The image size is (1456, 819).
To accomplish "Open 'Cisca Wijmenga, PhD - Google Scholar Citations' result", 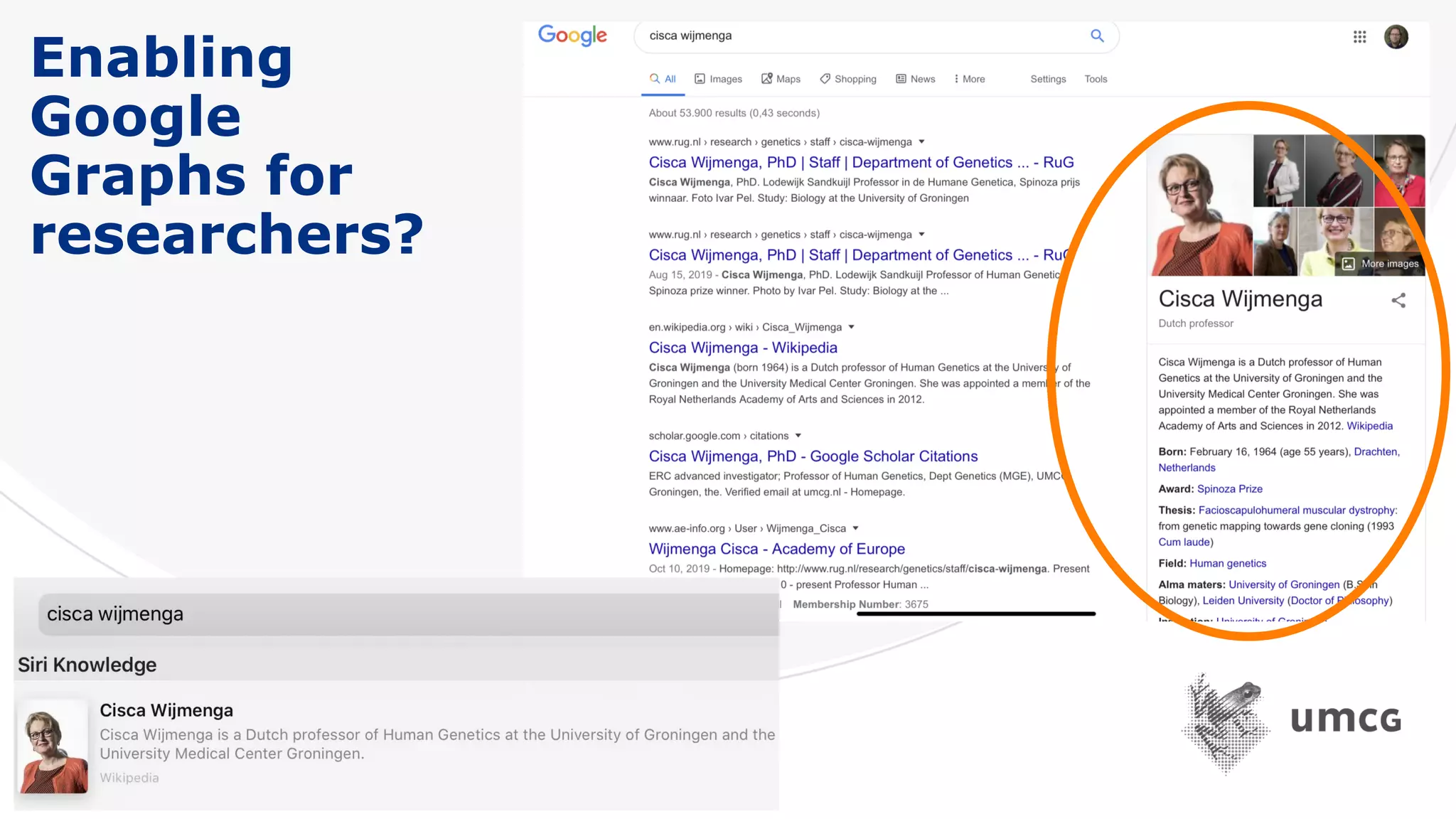I will point(813,456).
